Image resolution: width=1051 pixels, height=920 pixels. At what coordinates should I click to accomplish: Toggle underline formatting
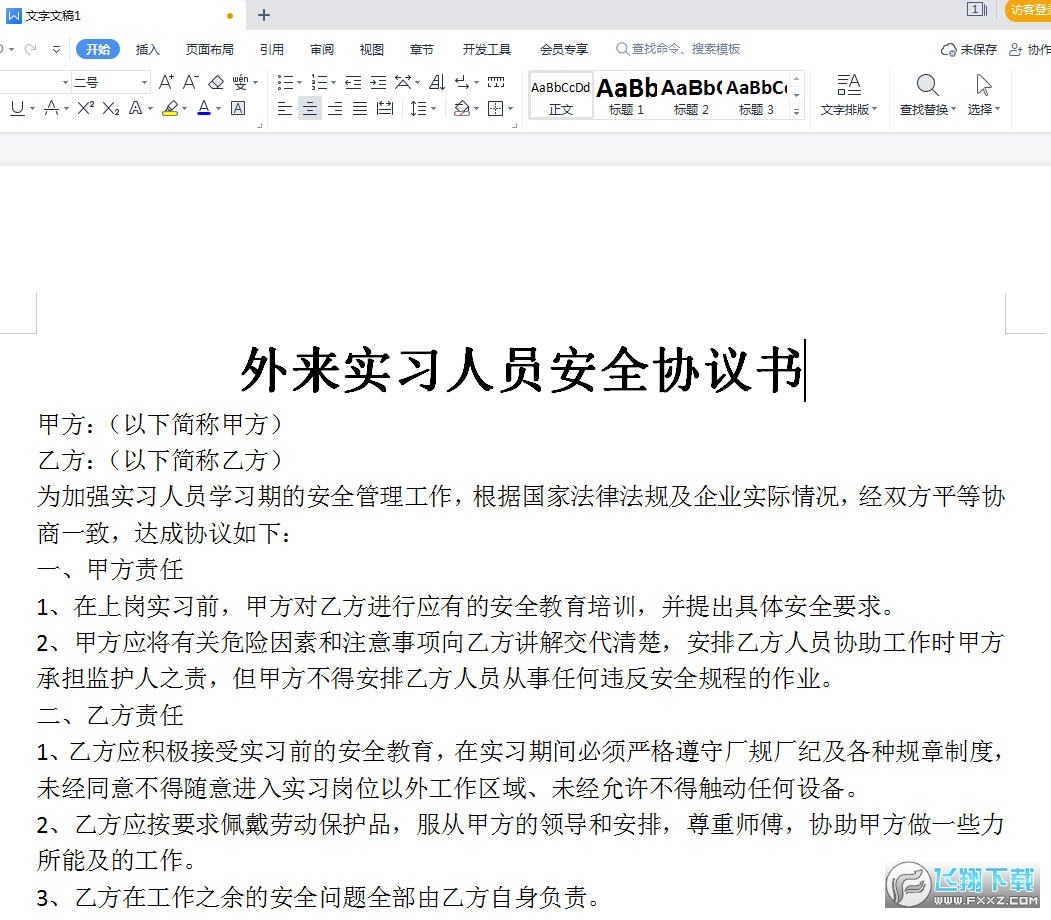(x=17, y=108)
